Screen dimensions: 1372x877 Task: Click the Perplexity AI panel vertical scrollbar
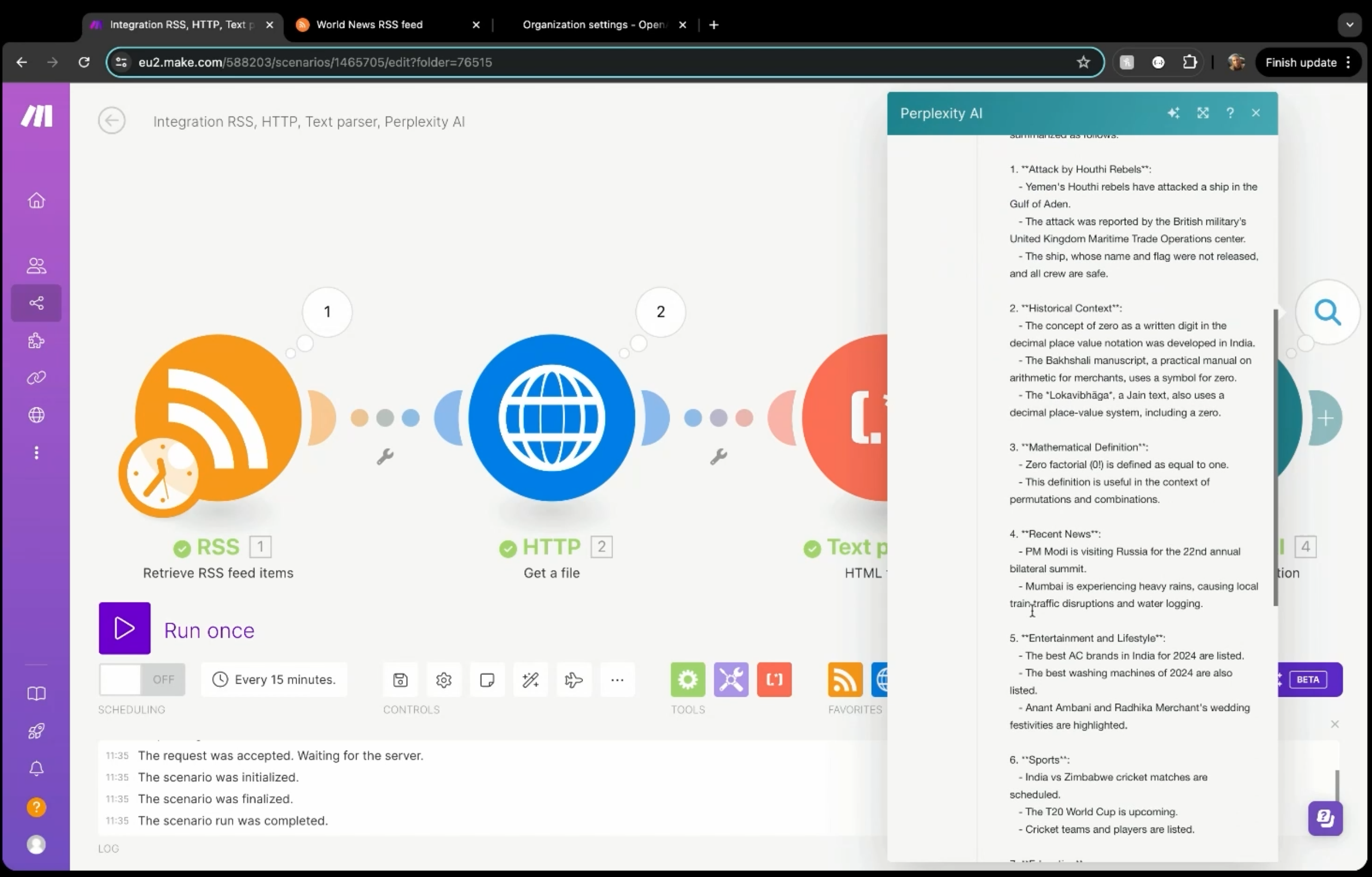click(x=1275, y=456)
